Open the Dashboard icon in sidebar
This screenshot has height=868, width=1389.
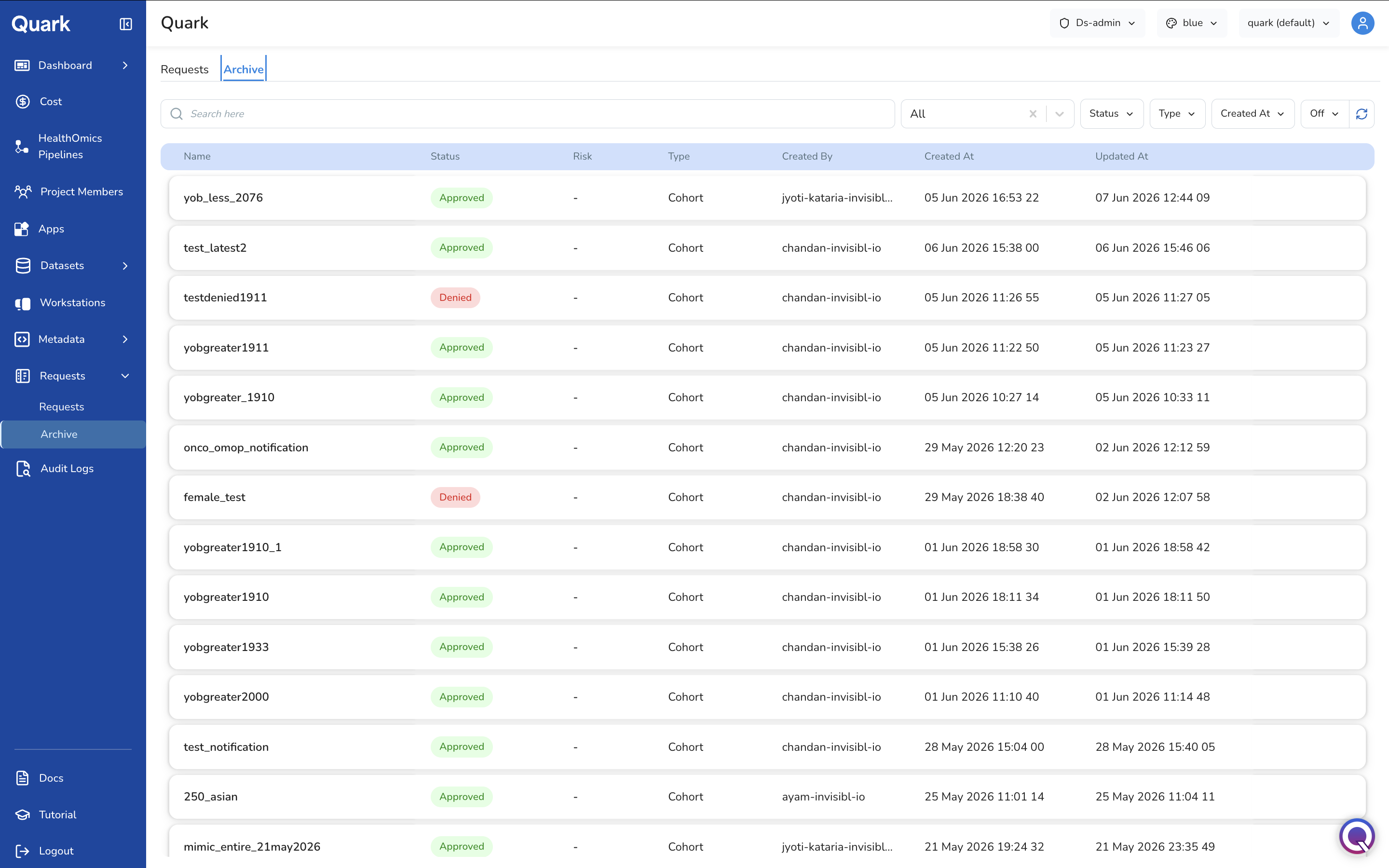click(x=22, y=66)
